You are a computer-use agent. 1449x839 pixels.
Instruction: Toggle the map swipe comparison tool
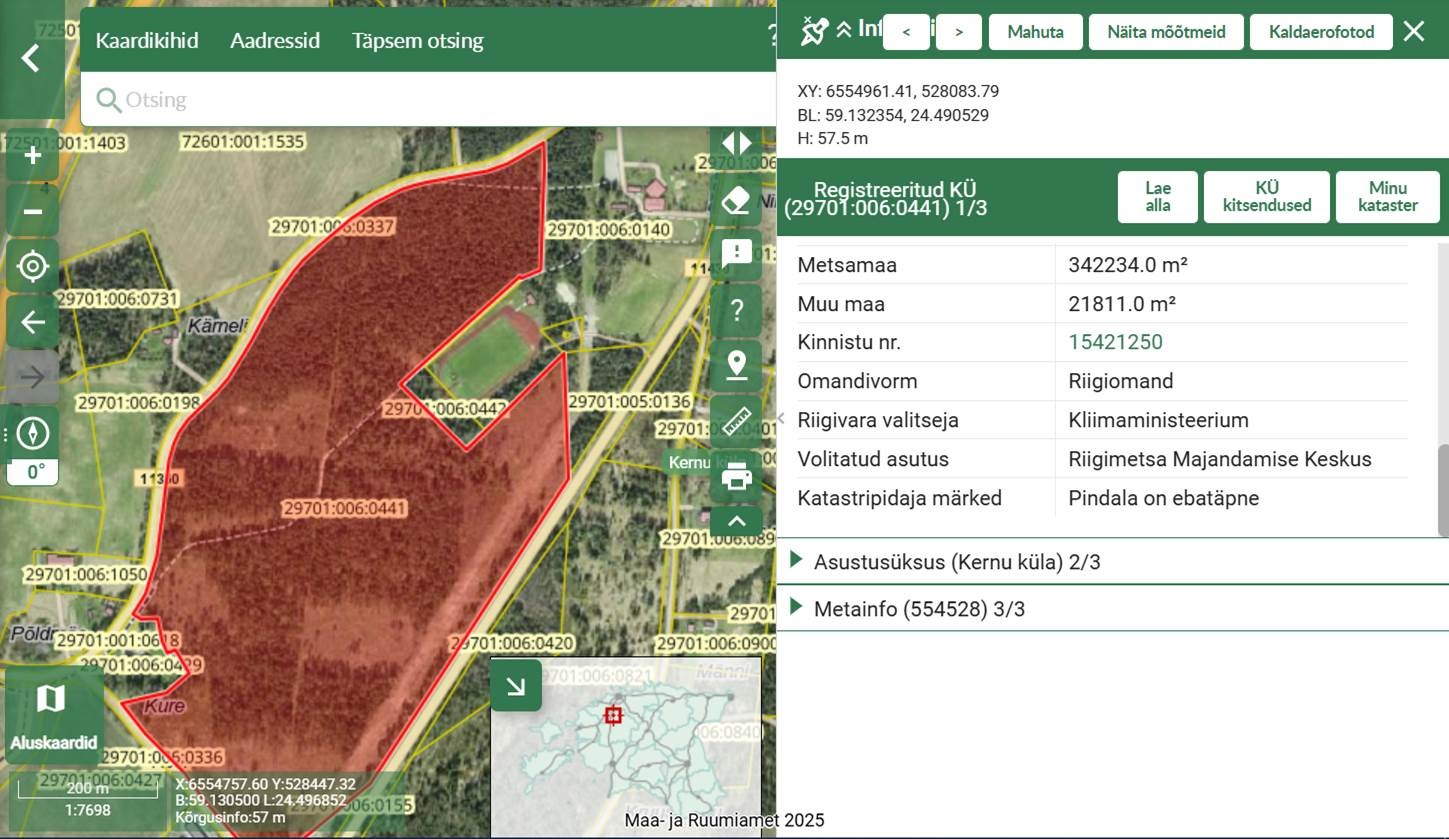click(737, 144)
